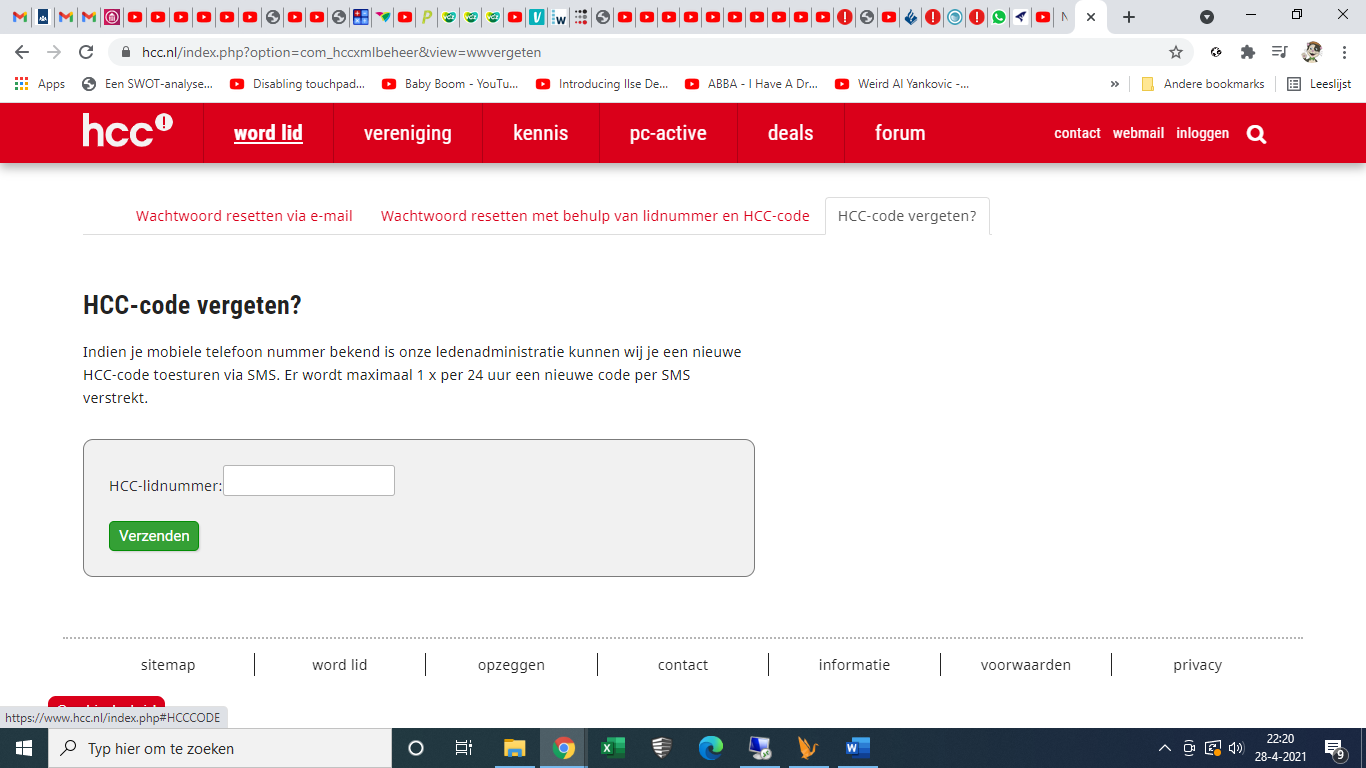The image size is (1366, 768).
Task: Click the word lid footer link
Action: pos(340,665)
